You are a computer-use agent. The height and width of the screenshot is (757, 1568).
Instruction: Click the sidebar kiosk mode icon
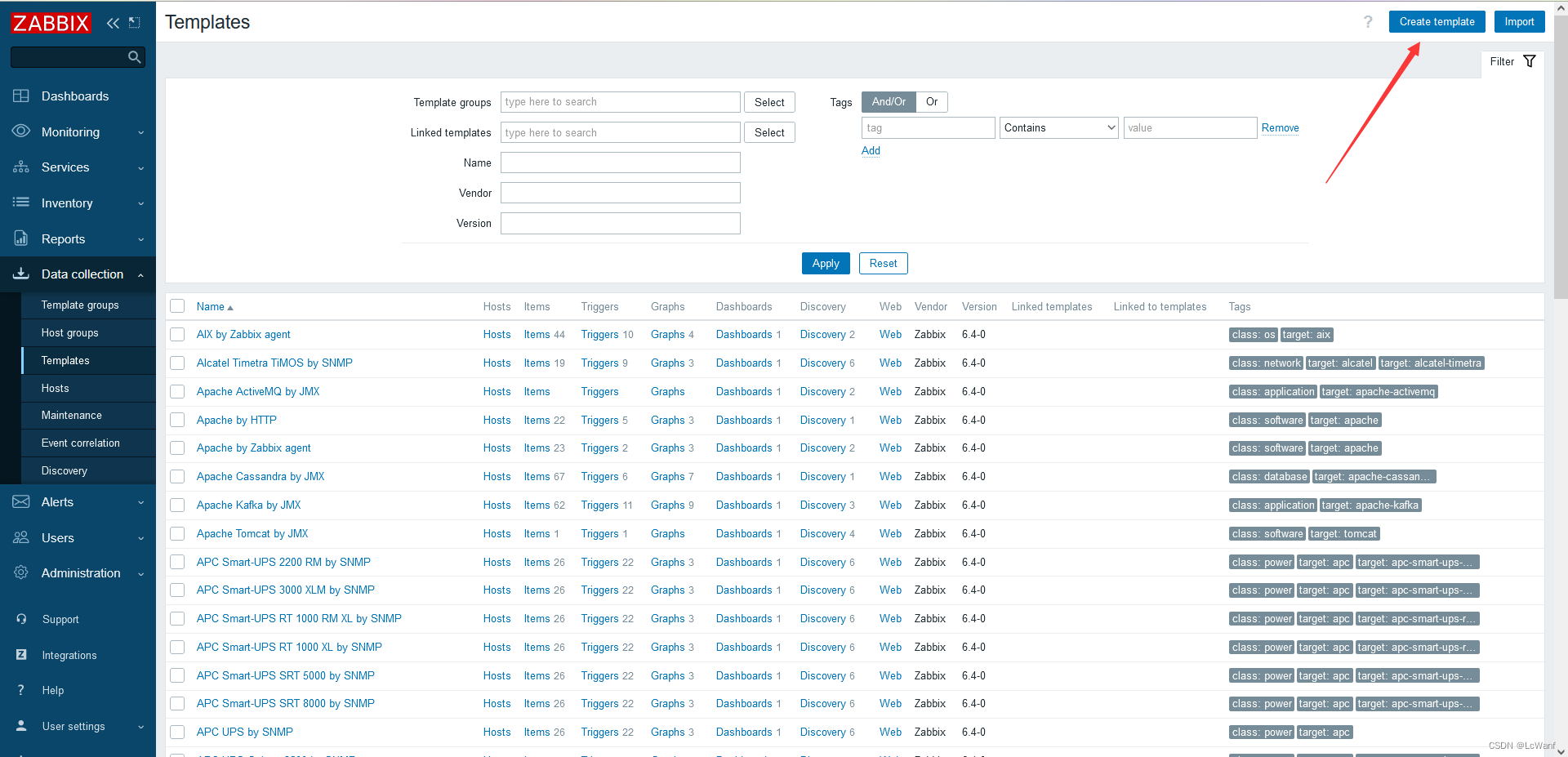135,23
